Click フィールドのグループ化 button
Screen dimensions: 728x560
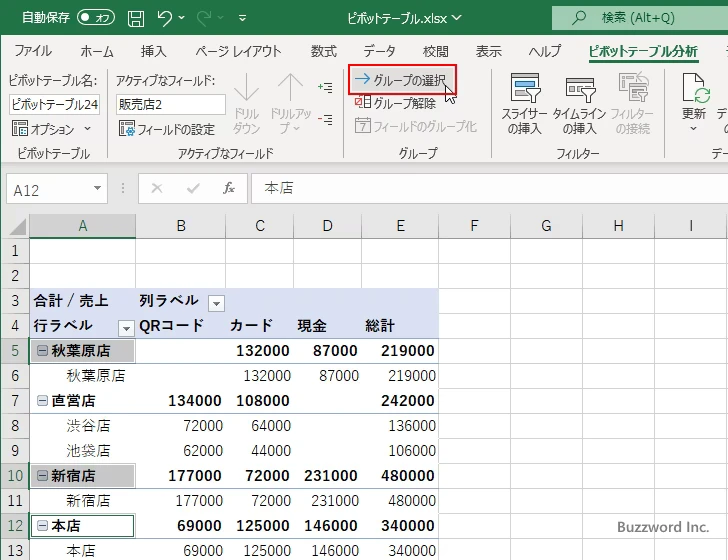click(x=416, y=126)
